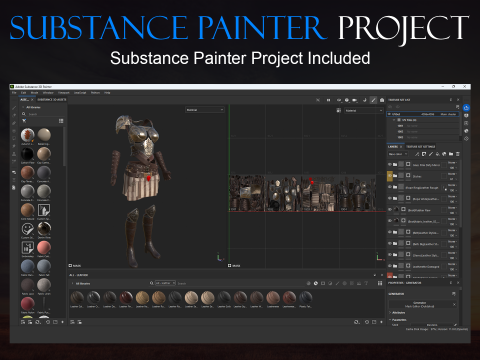This screenshot has width=480, height=360.
Task: Add a paint layer with brush icon
Action: pyautogui.click(x=431, y=154)
